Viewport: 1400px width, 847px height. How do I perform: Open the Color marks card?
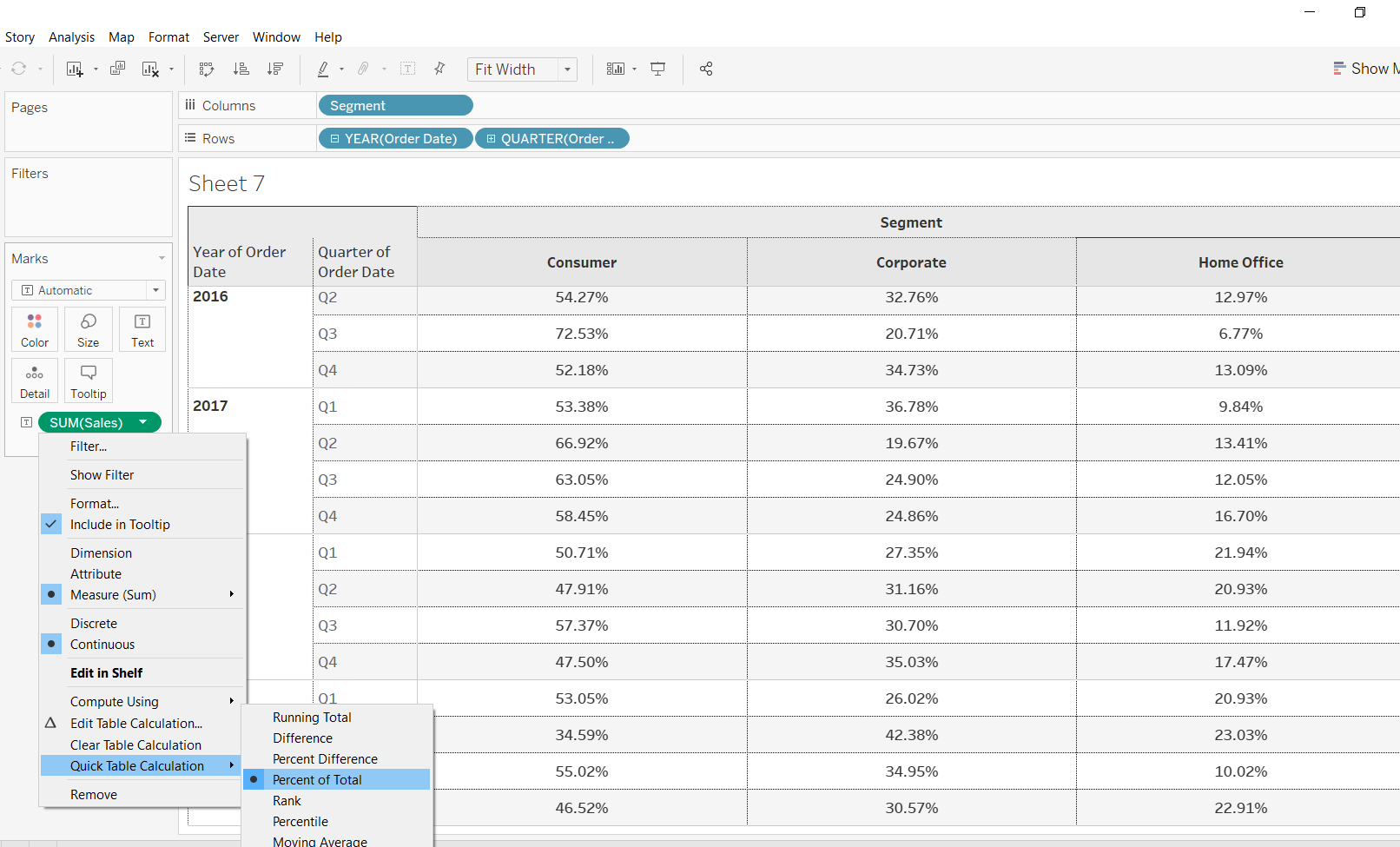[x=35, y=330]
